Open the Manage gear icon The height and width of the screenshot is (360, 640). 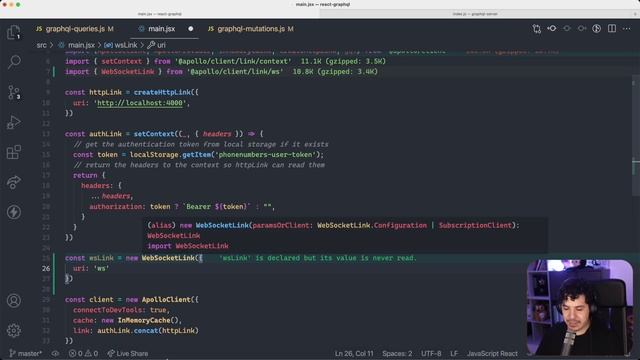tap(13, 330)
